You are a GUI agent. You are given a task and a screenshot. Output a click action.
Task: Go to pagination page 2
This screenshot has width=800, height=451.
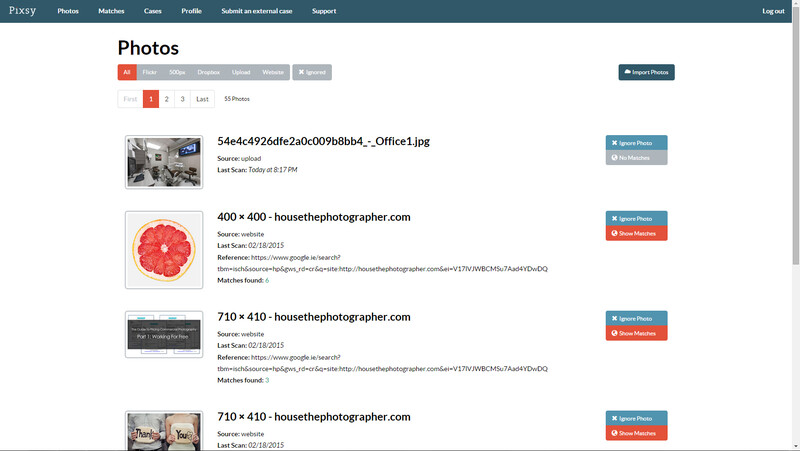coord(166,99)
